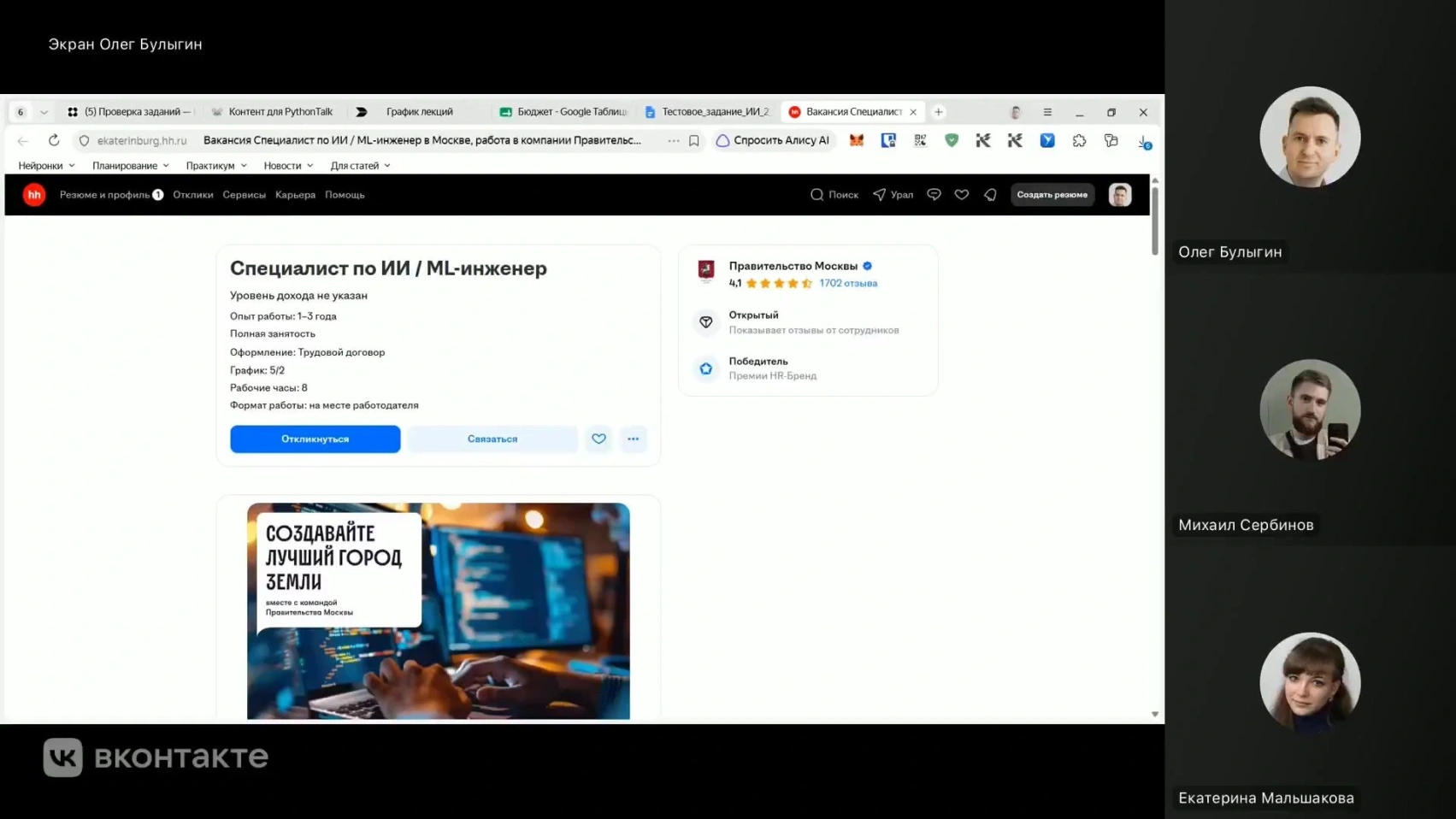Expand the Планирование bookmarks folder
This screenshot has width=1456, height=819.
point(130,166)
